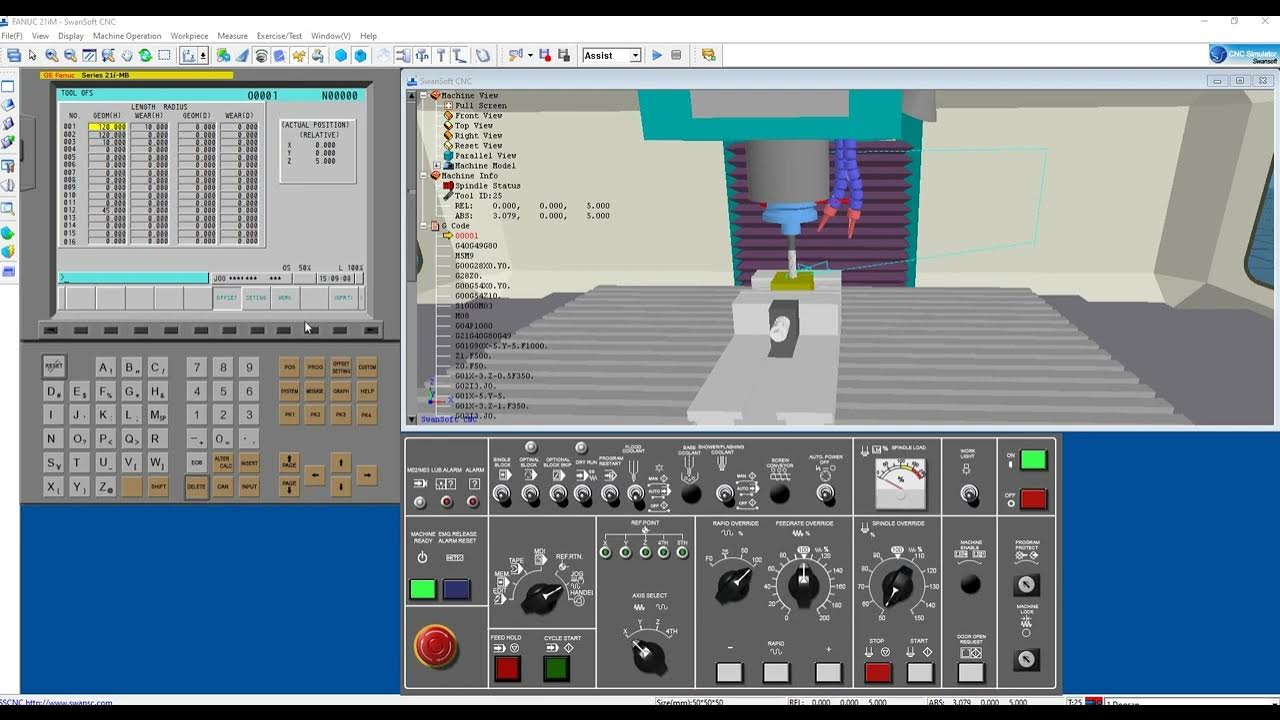Click the PROG function key
Screen dimensions: 1280x720
tap(315, 367)
